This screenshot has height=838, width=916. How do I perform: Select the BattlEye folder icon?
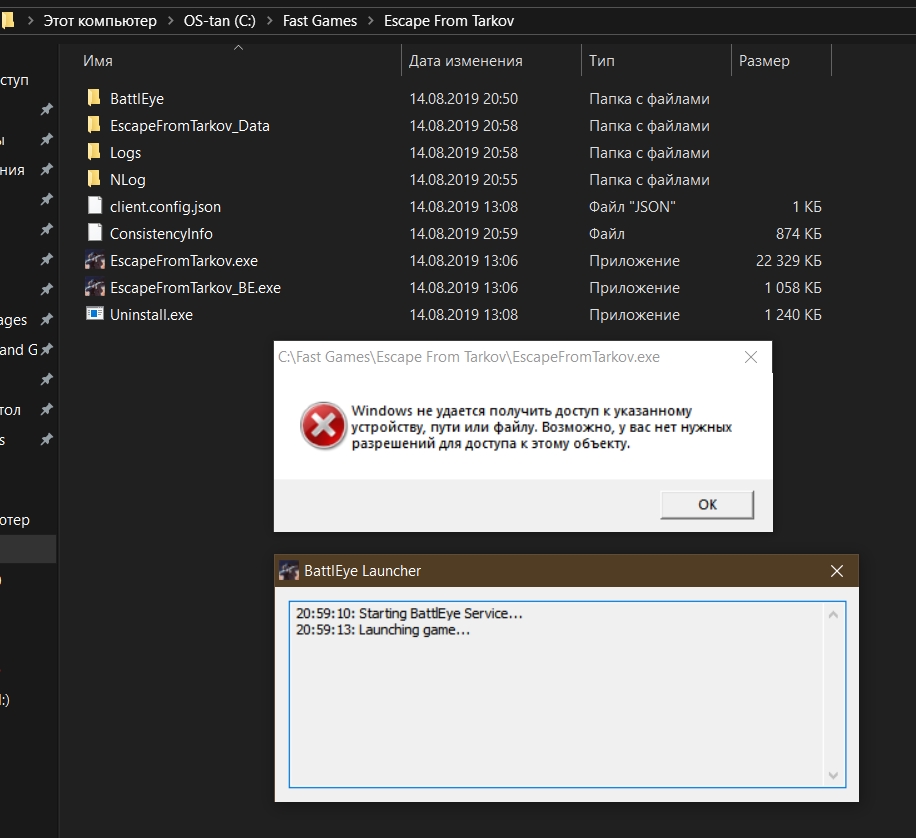94,98
